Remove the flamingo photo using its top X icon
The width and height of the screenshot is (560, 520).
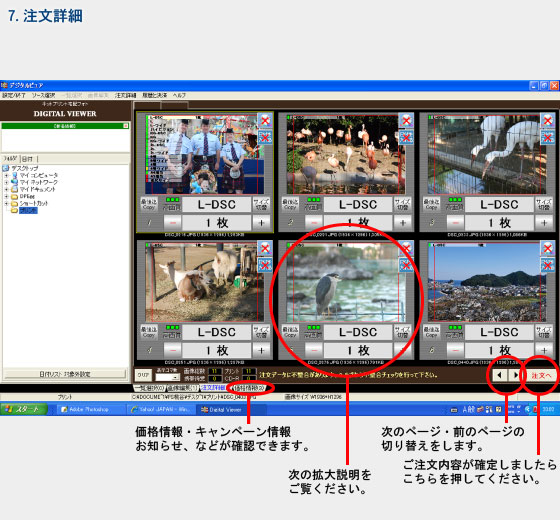coord(406,120)
